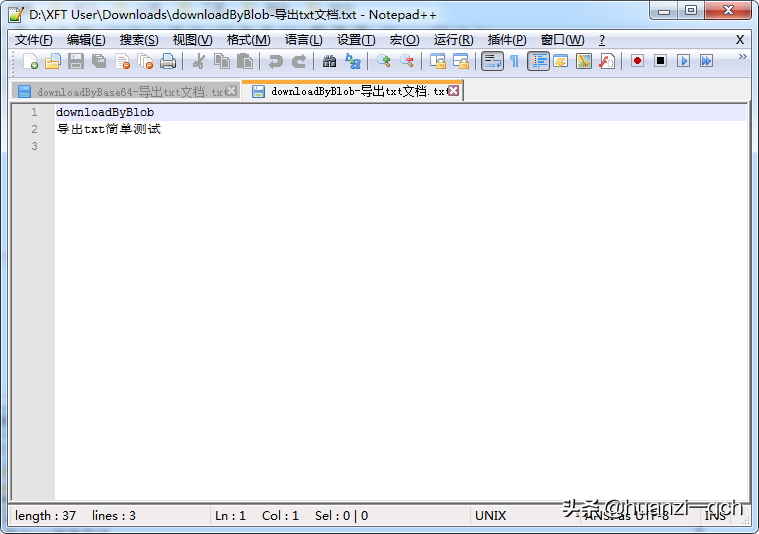Screen dimensions: 759x534
Task: Click UNIX line ending status field
Action: coord(490,516)
